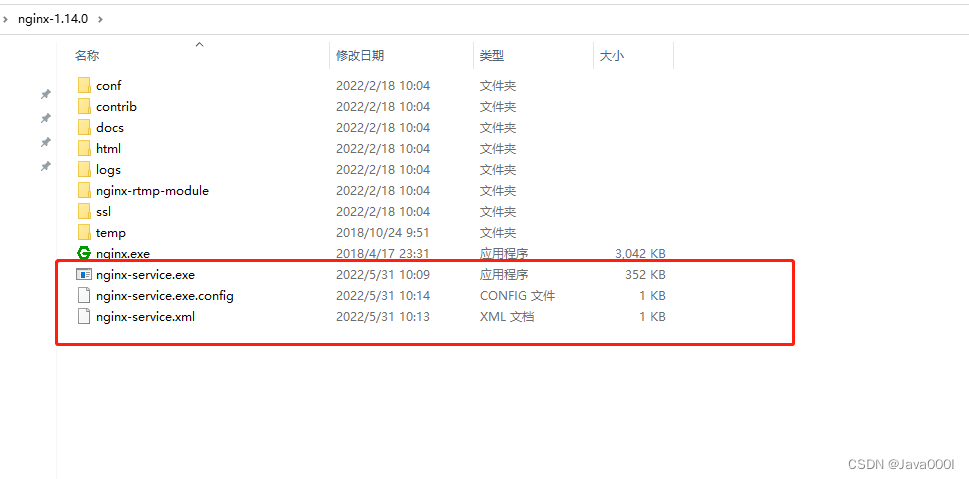Select the folder name logs
Screen dimensions: 969x479
tap(109, 169)
